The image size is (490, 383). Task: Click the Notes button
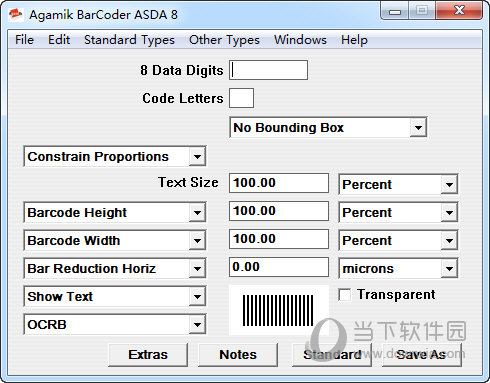238,355
